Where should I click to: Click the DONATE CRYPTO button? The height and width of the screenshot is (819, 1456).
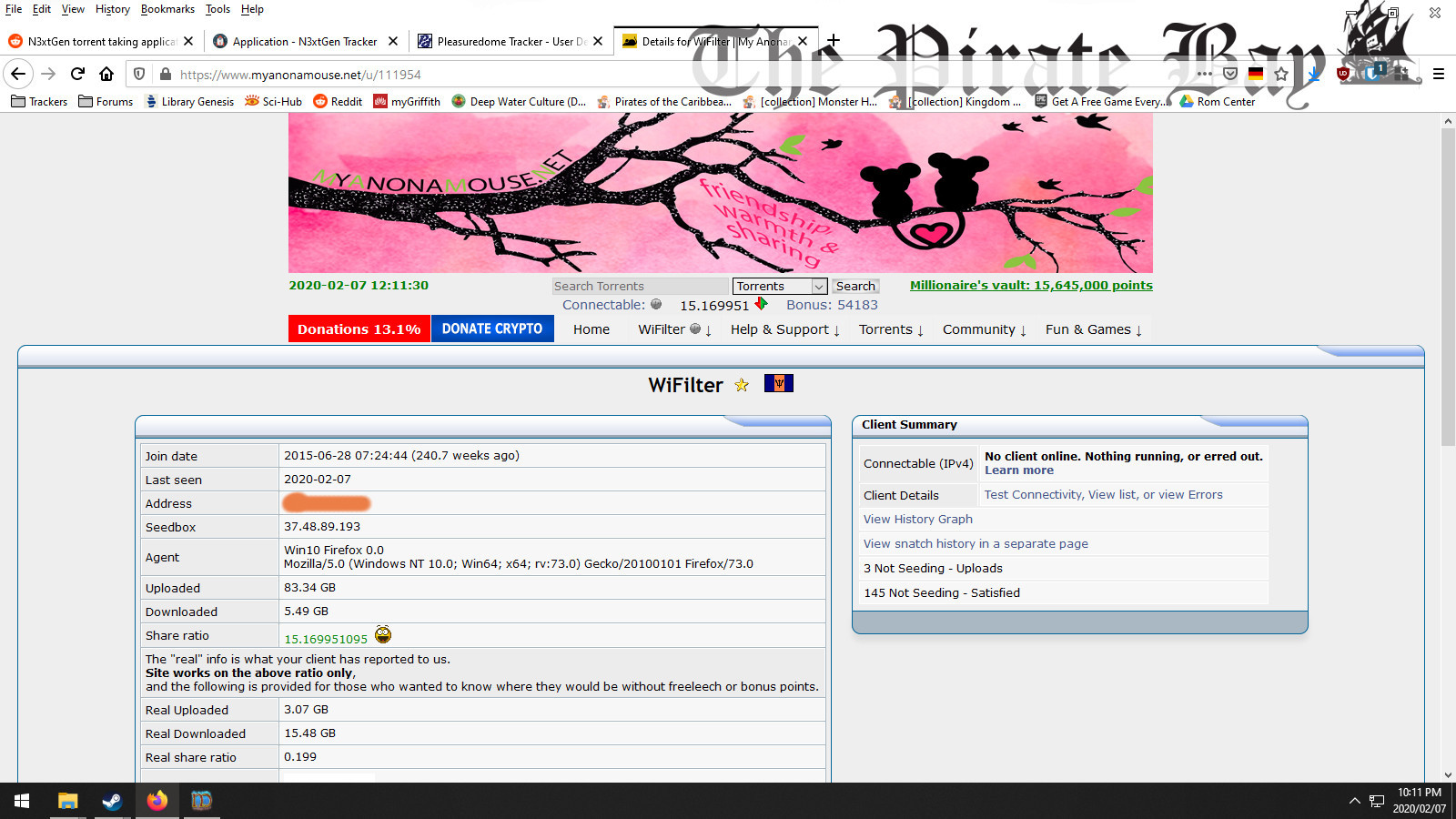coord(492,329)
